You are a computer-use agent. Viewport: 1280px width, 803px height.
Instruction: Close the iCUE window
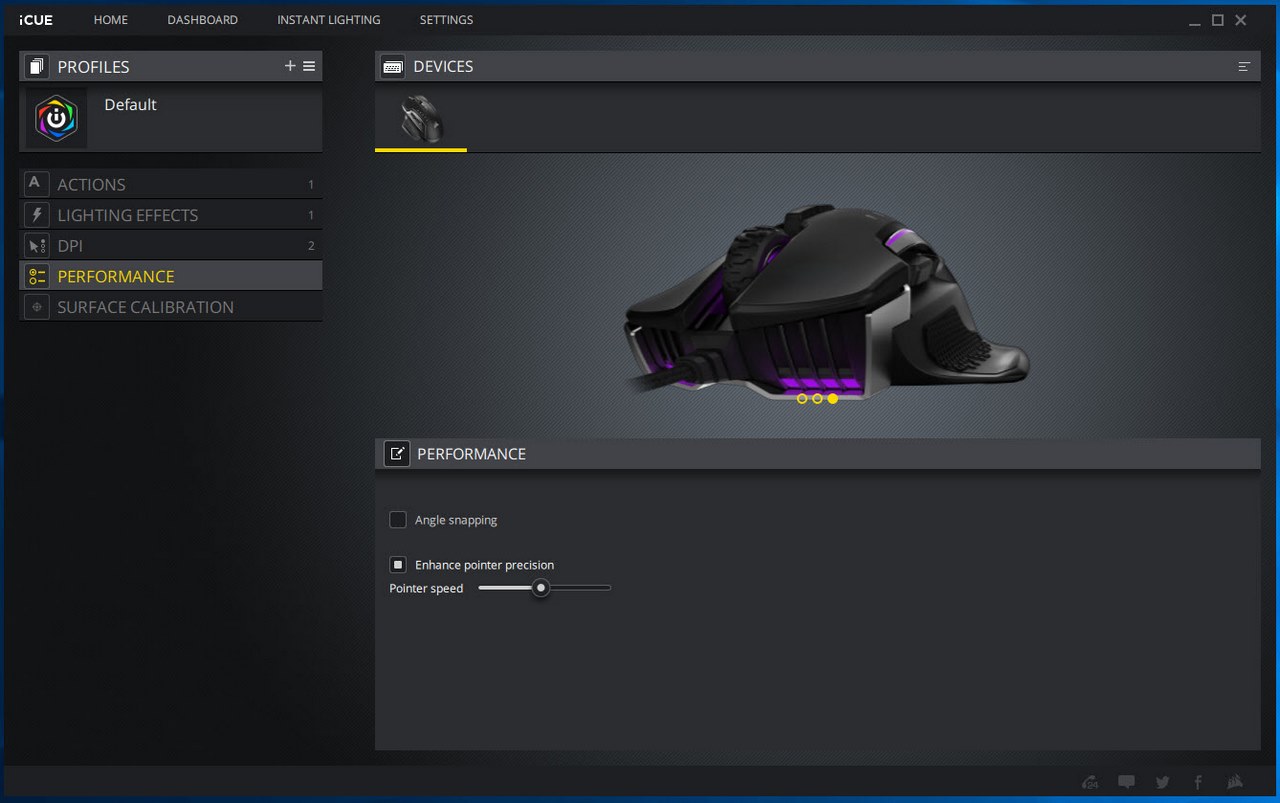[x=1241, y=20]
